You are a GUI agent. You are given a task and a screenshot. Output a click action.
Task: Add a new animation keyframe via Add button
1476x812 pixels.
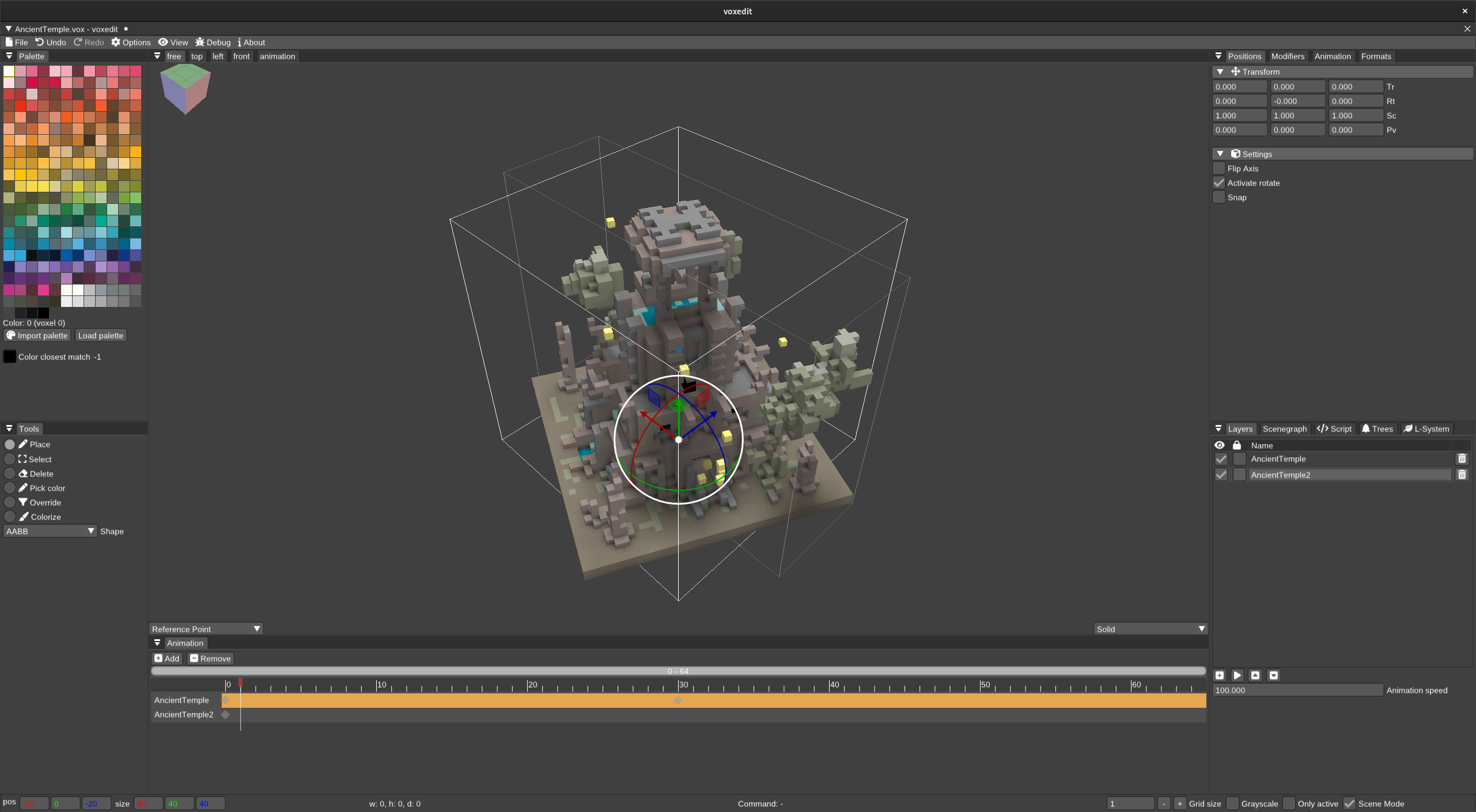coord(166,658)
